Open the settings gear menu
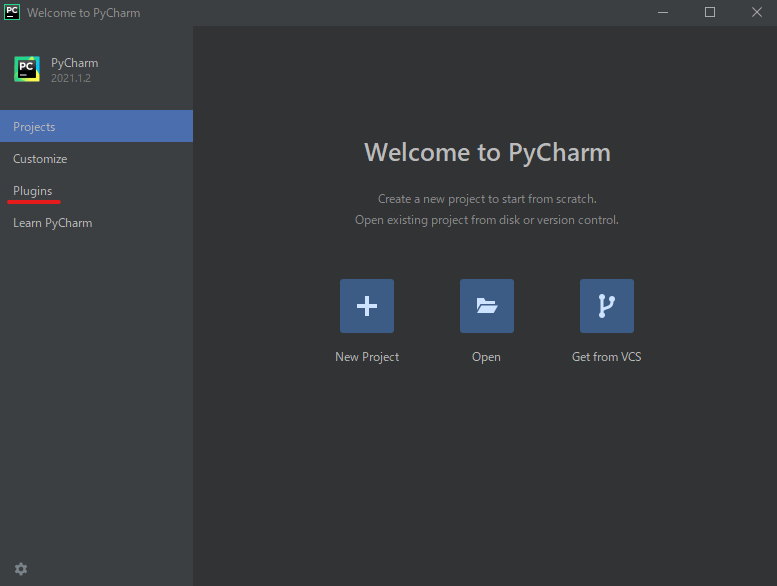 [x=21, y=569]
